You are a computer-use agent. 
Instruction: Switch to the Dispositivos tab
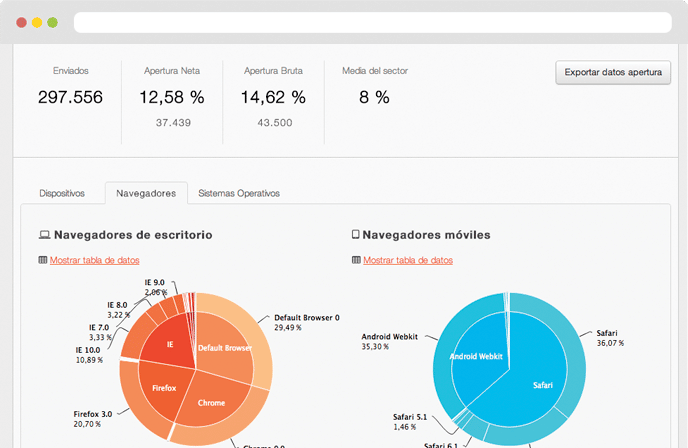[62, 193]
